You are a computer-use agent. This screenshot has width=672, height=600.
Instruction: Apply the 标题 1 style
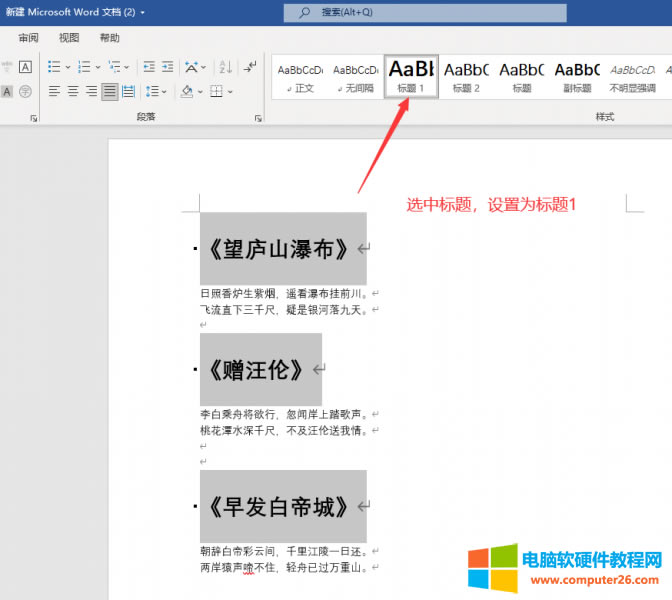(411, 76)
